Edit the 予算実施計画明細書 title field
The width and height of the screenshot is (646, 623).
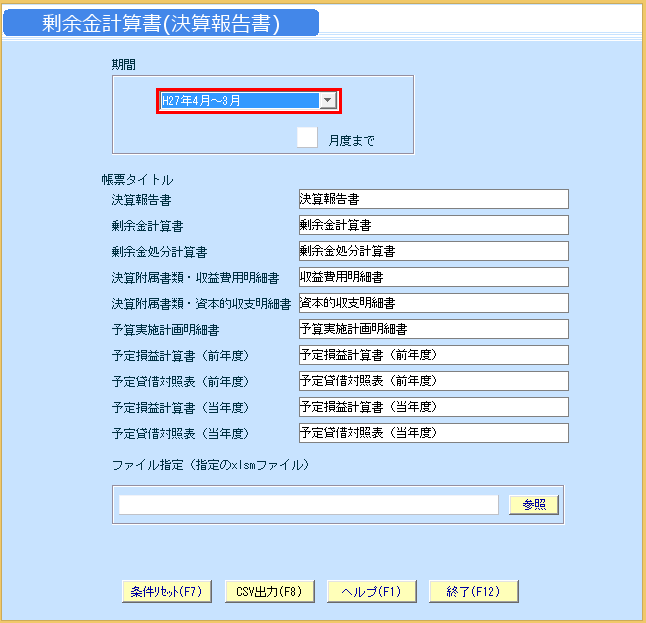(433, 329)
